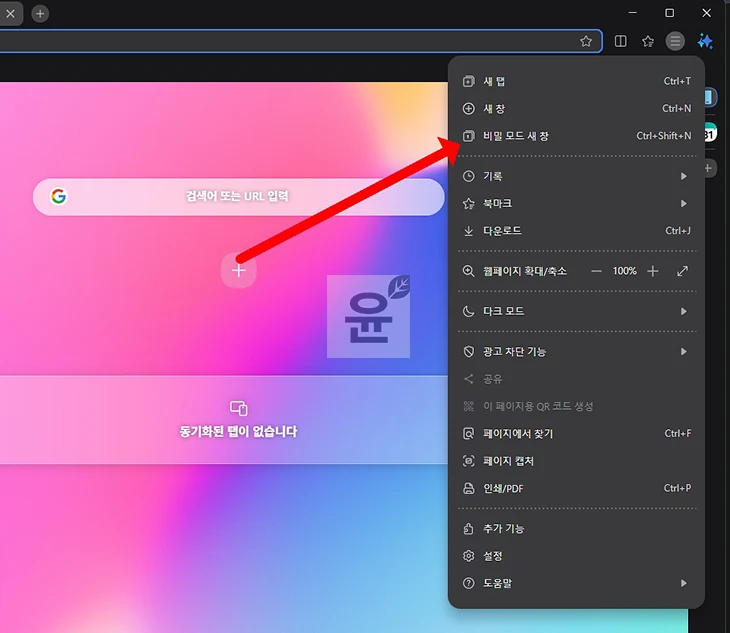Click the Ctrl+Shift+N shortcut text
The height and width of the screenshot is (633, 730).
coord(664,136)
